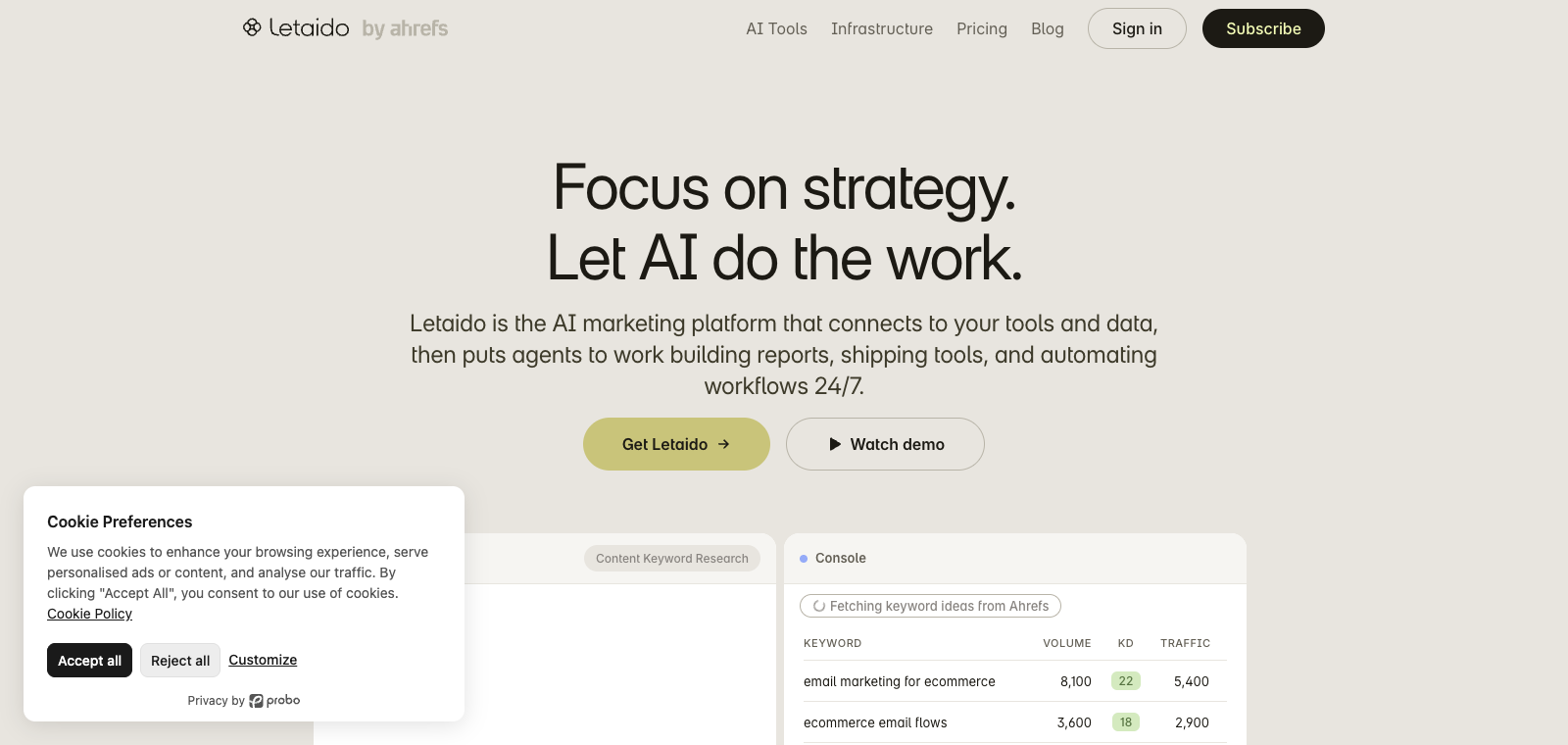This screenshot has height=745, width=1568.
Task: Click the 'Fetching keyword ideas from Ahrefs' status chip
Action: pos(930,606)
